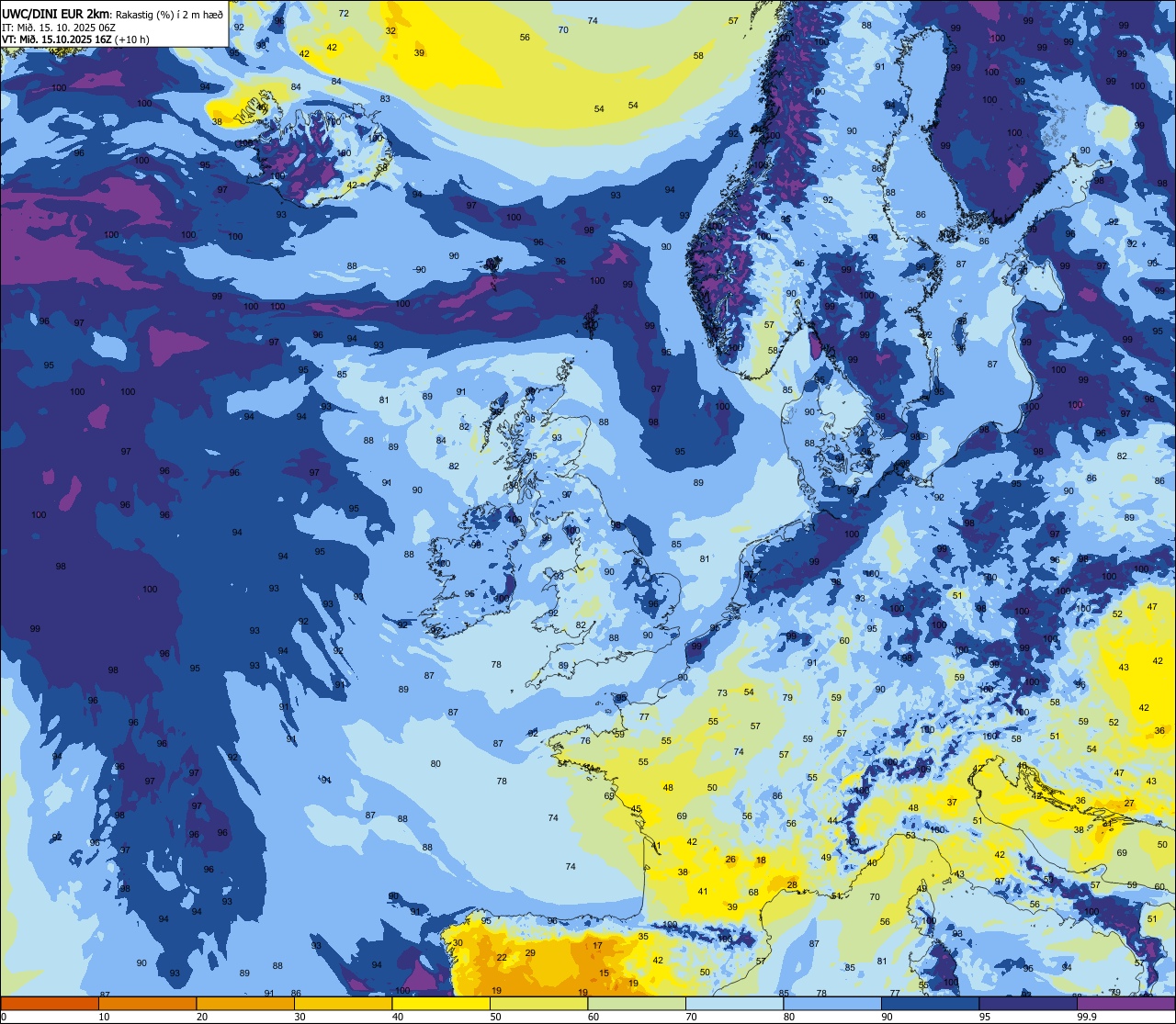Click the 95 tick label on the color scale
This screenshot has height=1024, width=1176.
coord(984,1017)
